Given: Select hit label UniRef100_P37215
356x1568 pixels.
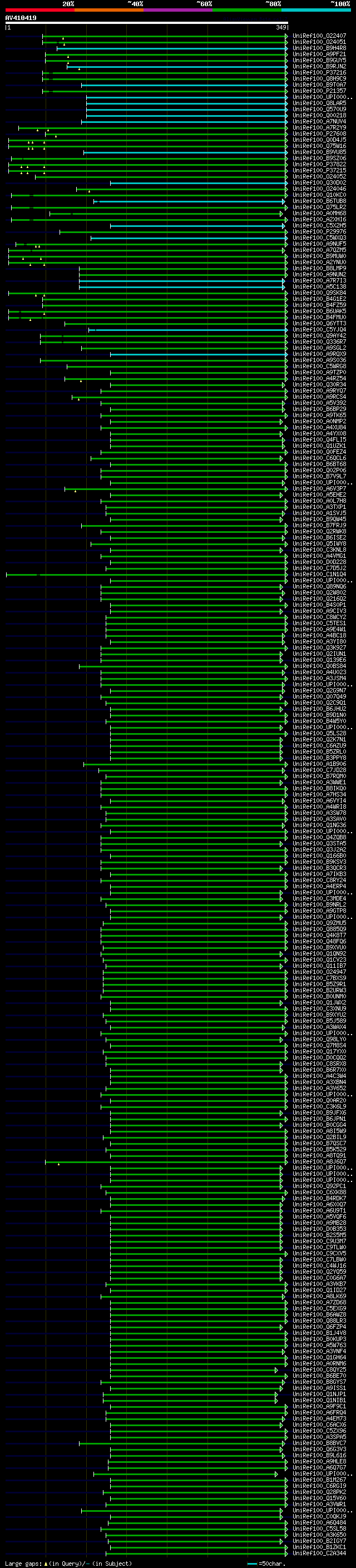Looking at the screenshot, I should tap(319, 170).
